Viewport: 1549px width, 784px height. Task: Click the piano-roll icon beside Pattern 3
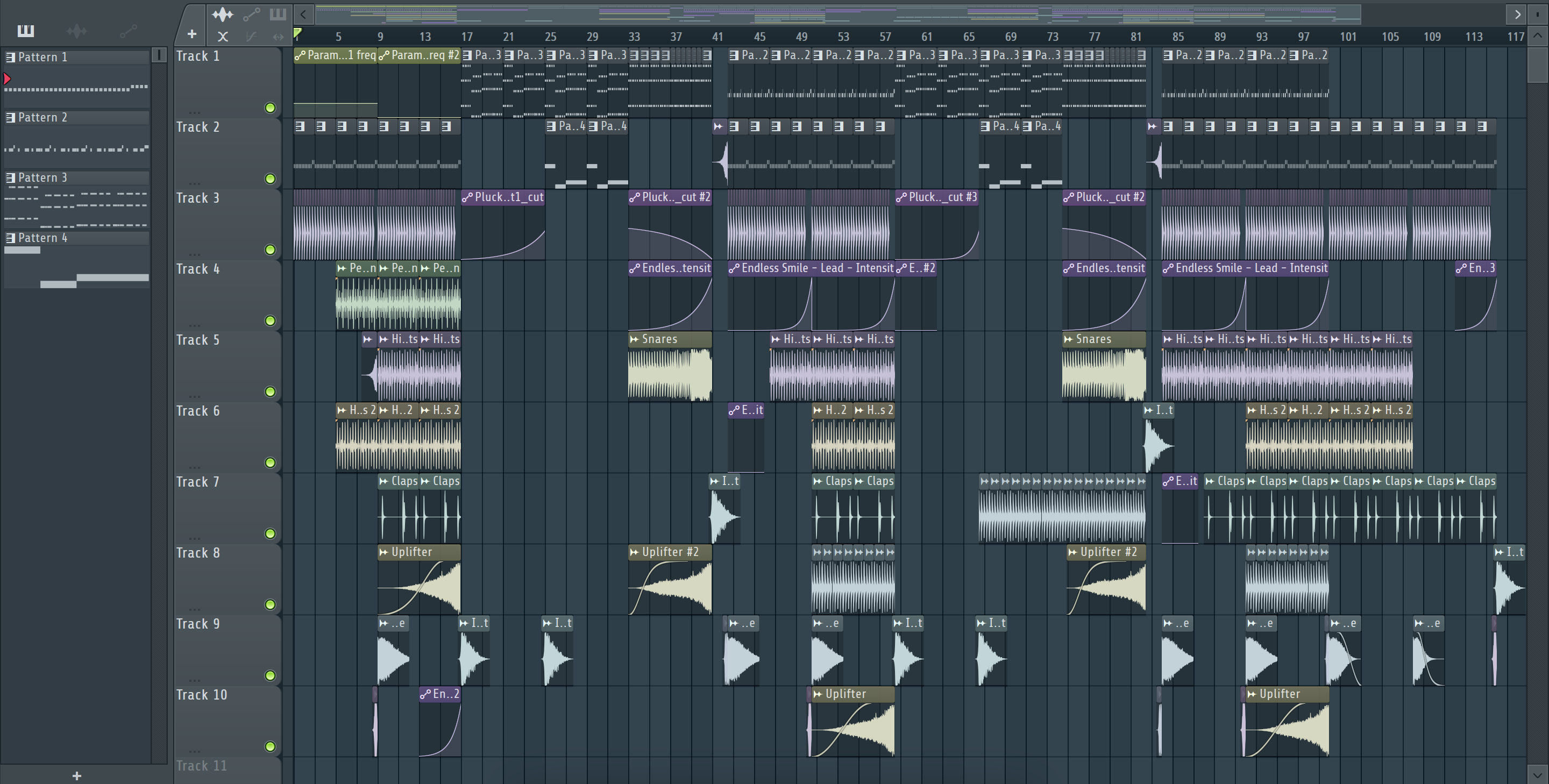tap(10, 177)
